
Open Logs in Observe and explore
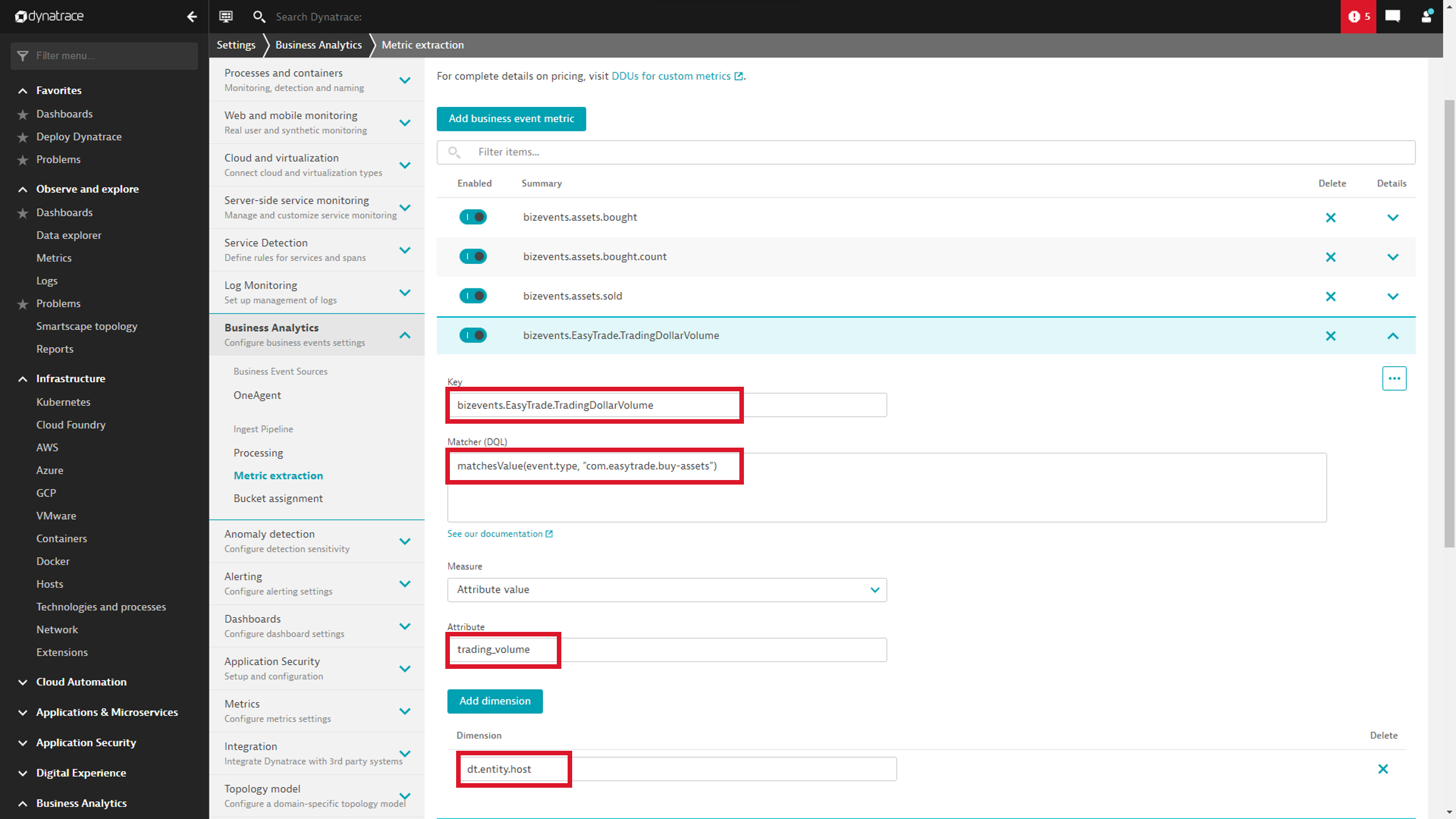[47, 281]
